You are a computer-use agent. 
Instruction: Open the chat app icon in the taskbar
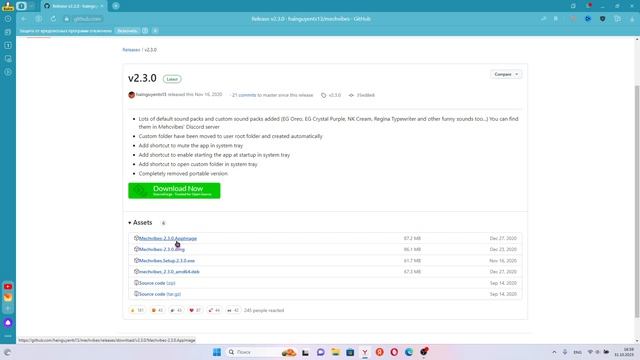320,352
